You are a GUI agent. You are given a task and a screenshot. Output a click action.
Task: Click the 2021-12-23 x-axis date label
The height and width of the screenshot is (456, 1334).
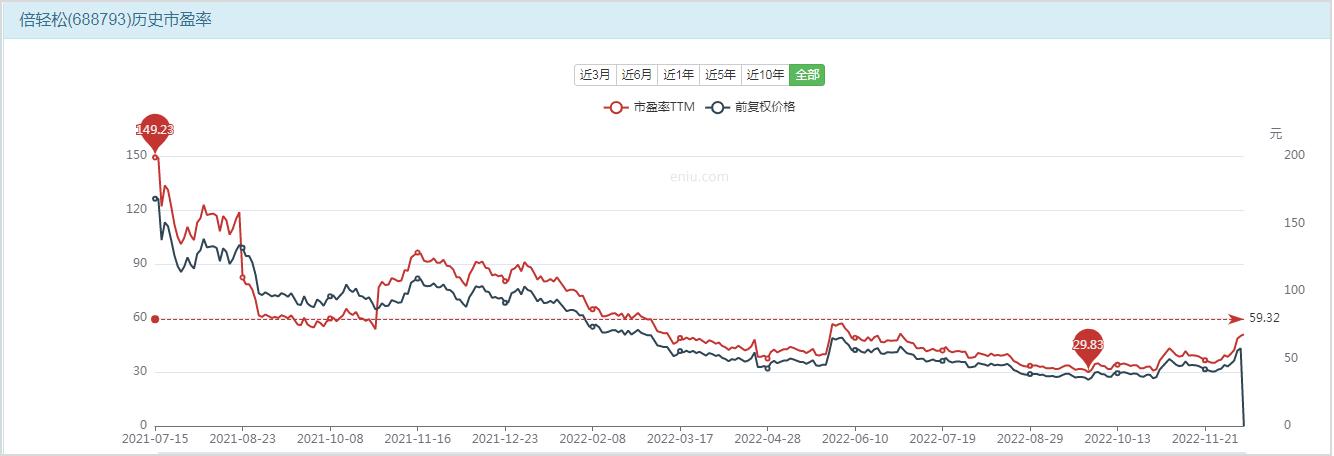505,438
